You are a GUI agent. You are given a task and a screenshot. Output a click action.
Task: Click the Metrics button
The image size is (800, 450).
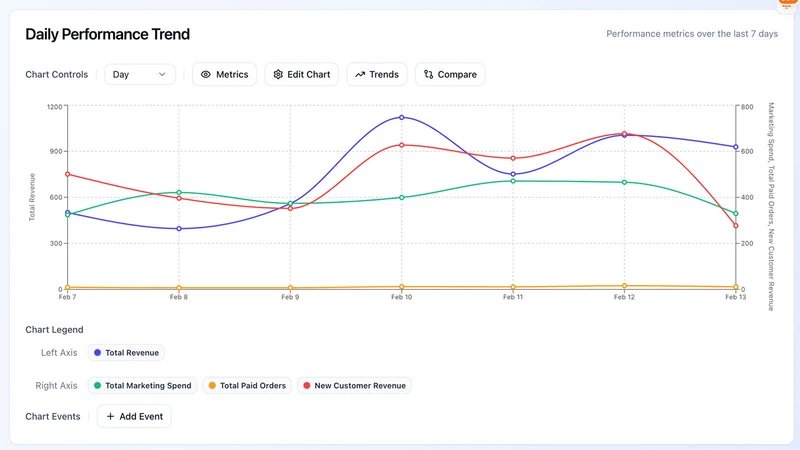tap(224, 74)
